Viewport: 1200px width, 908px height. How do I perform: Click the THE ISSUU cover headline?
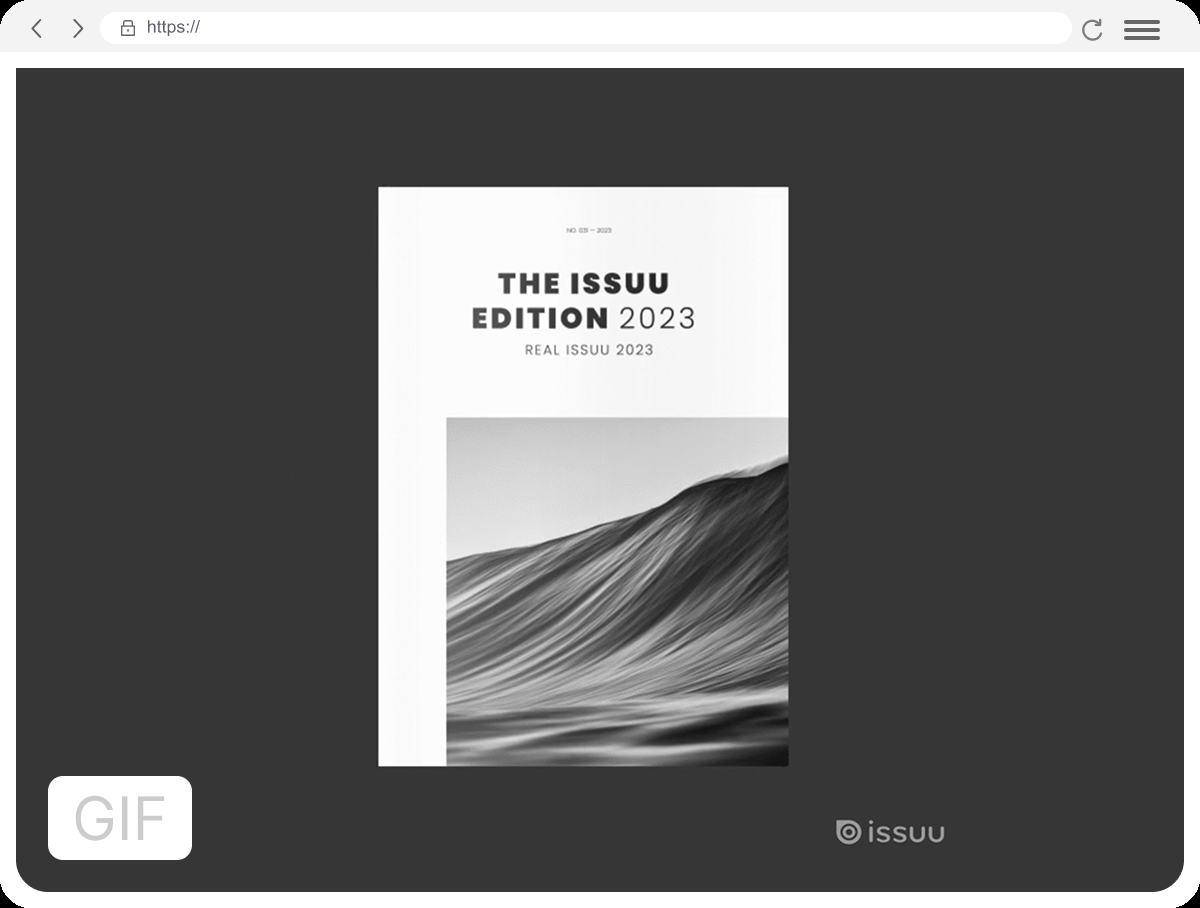pyautogui.click(x=584, y=284)
